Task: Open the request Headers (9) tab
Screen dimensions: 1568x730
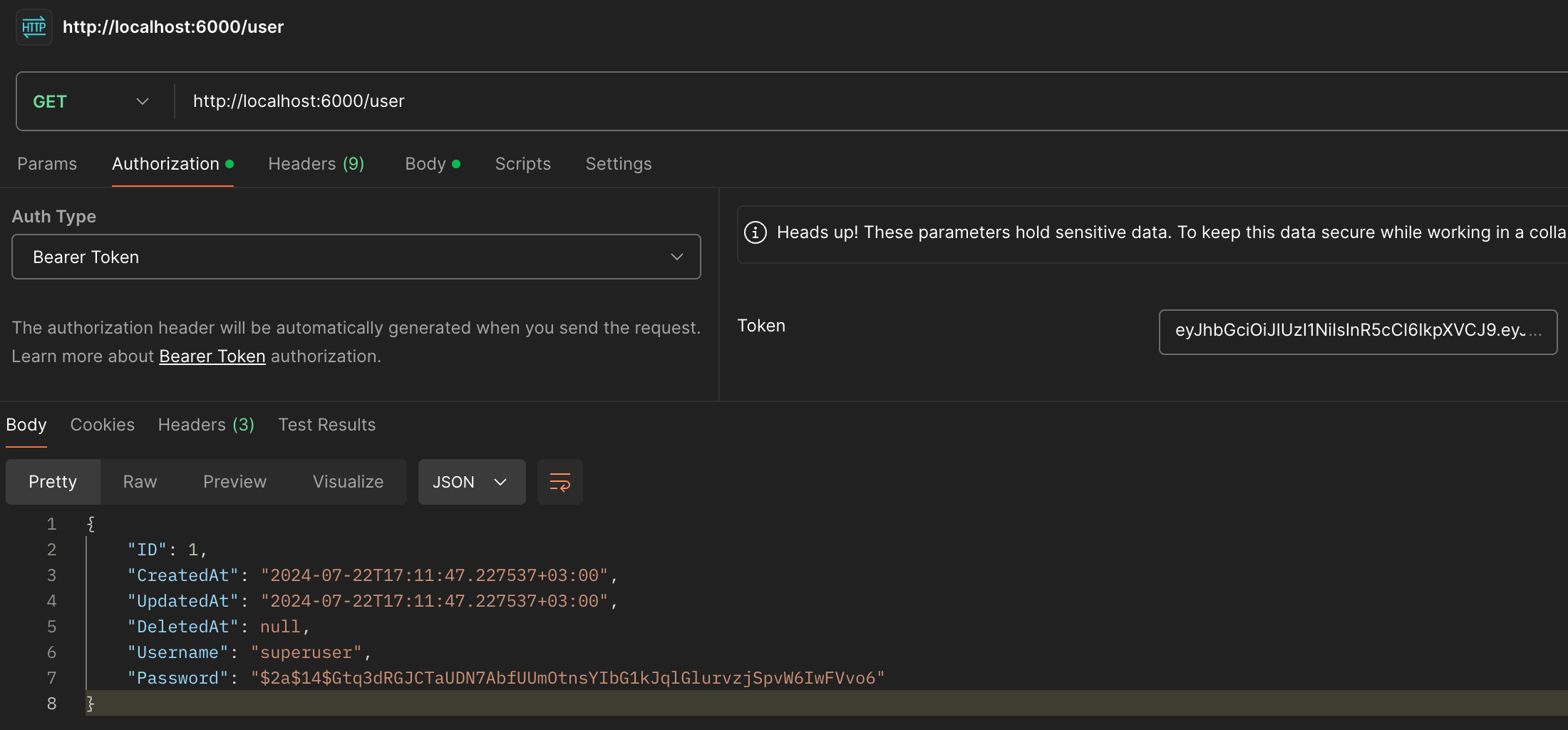Action: (316, 164)
